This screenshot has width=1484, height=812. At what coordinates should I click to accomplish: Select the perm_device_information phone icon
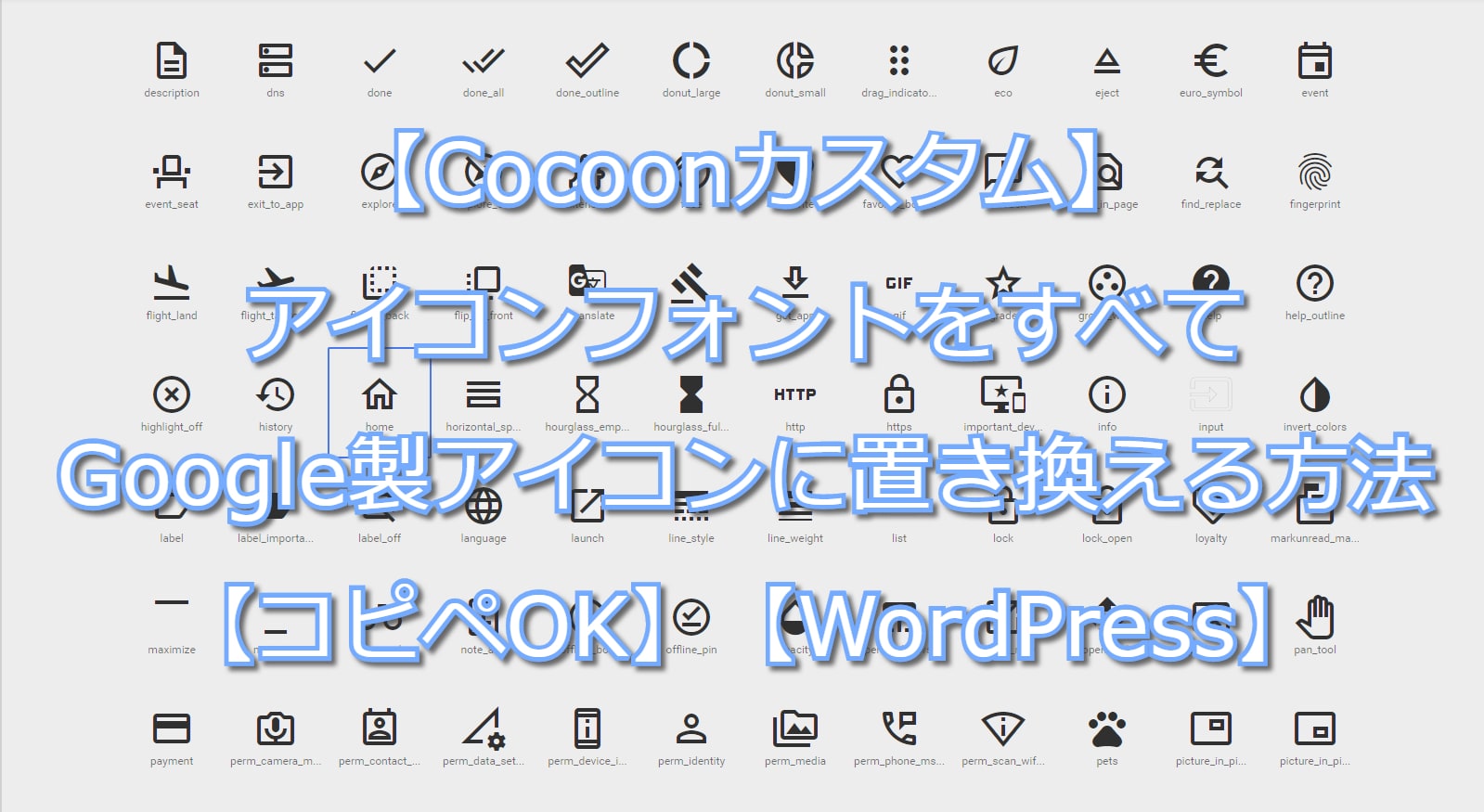point(587,728)
